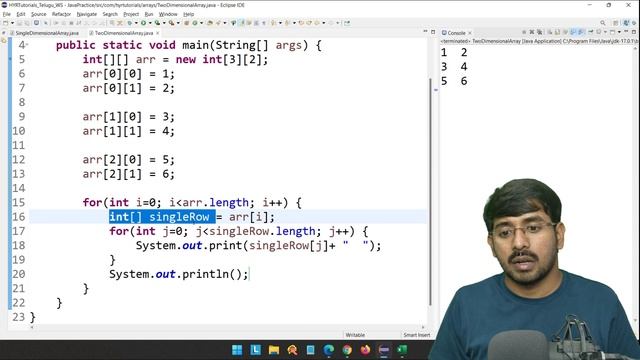Open the Refactor menu

tap(61, 14)
